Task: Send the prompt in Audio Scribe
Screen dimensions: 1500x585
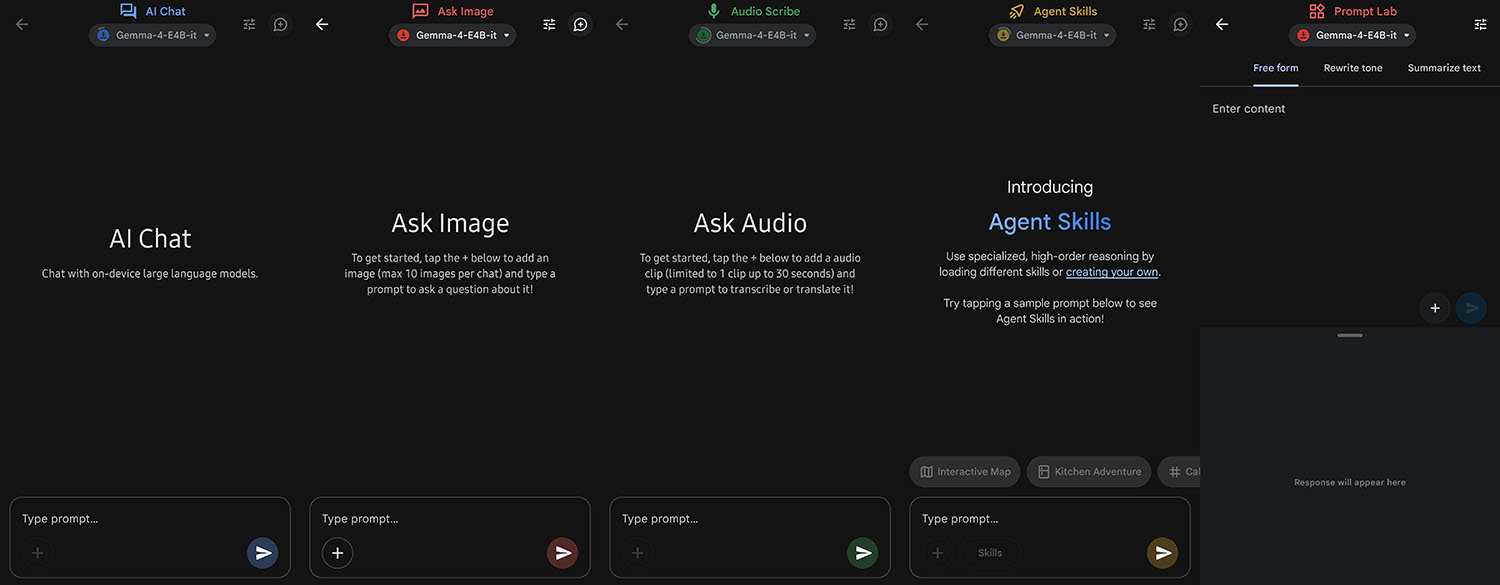Action: tap(863, 553)
